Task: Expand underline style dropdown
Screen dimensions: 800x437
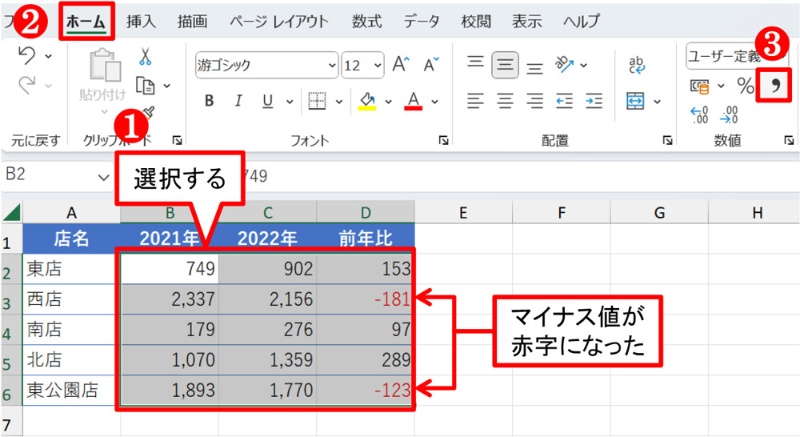Action: coord(290,101)
